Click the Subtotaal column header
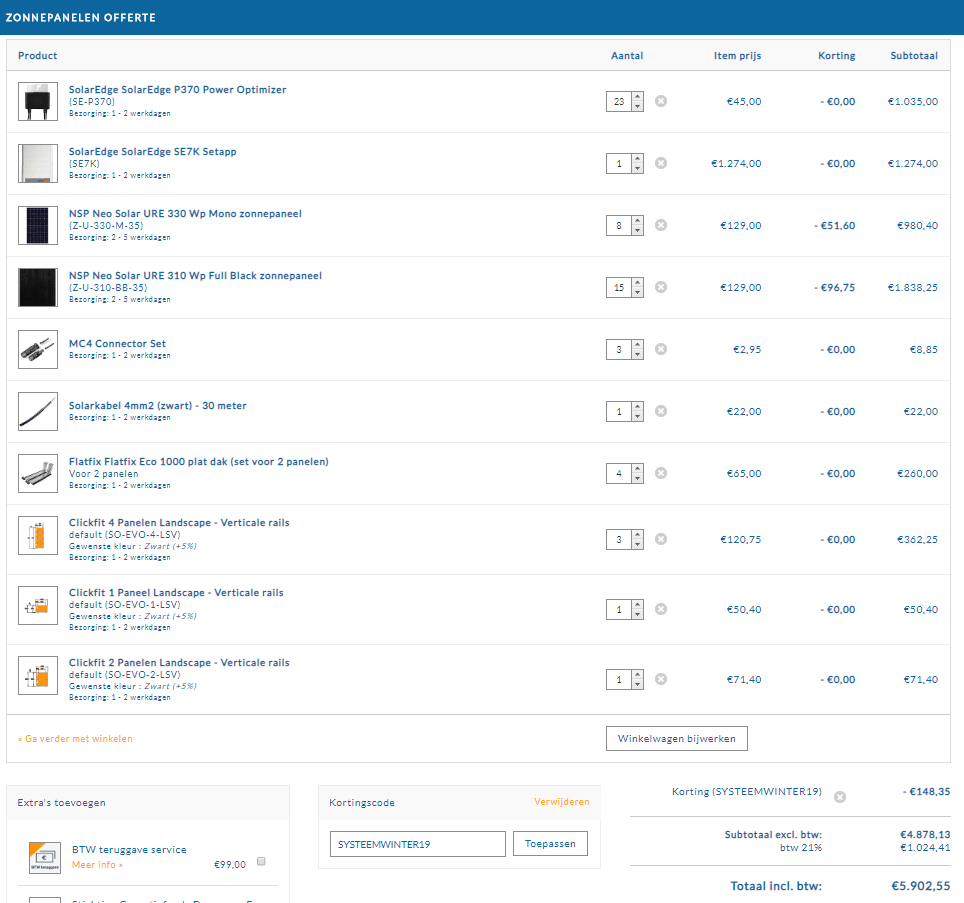Viewport: 964px width, 903px height. (x=914, y=55)
